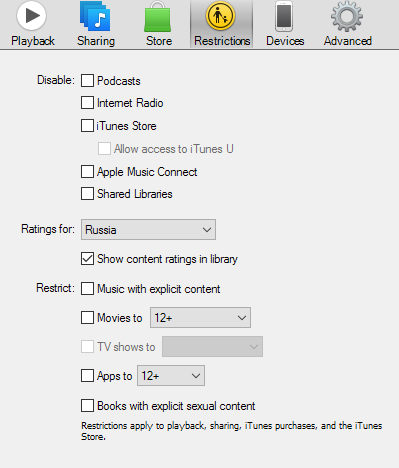Viewport: 399px width, 468px height.
Task: Open the Devices phone icon
Action: point(284,16)
